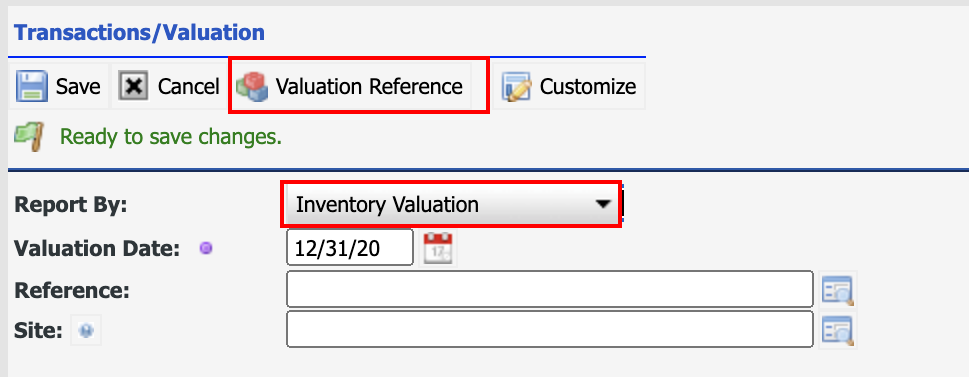Open the lookup icon beside Site field
This screenshot has width=969, height=377.
coord(837,331)
